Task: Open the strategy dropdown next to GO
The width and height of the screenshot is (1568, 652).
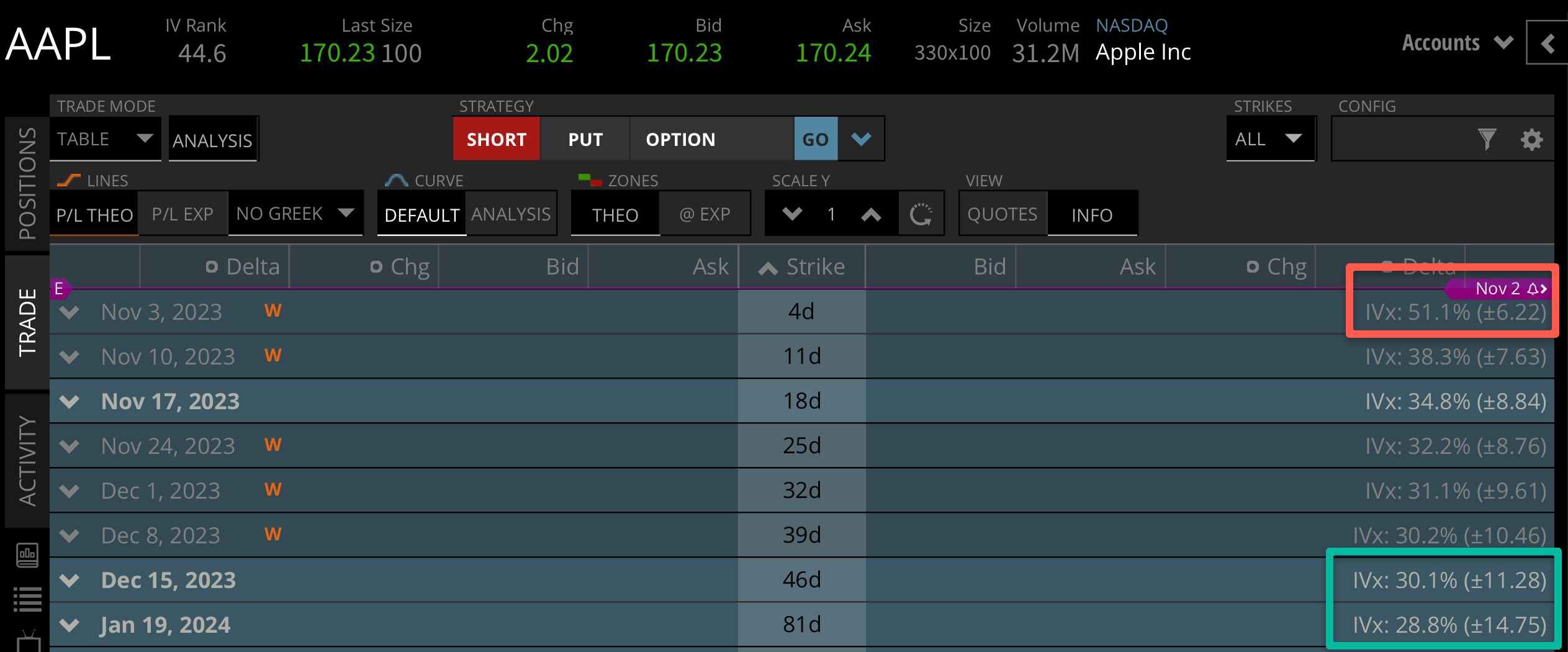Action: coord(860,138)
